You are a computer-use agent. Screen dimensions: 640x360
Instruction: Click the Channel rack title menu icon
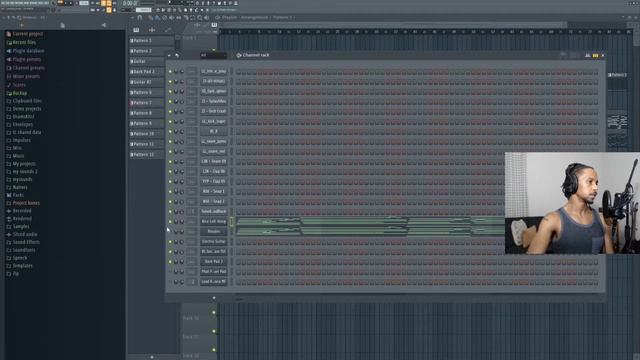[239, 55]
